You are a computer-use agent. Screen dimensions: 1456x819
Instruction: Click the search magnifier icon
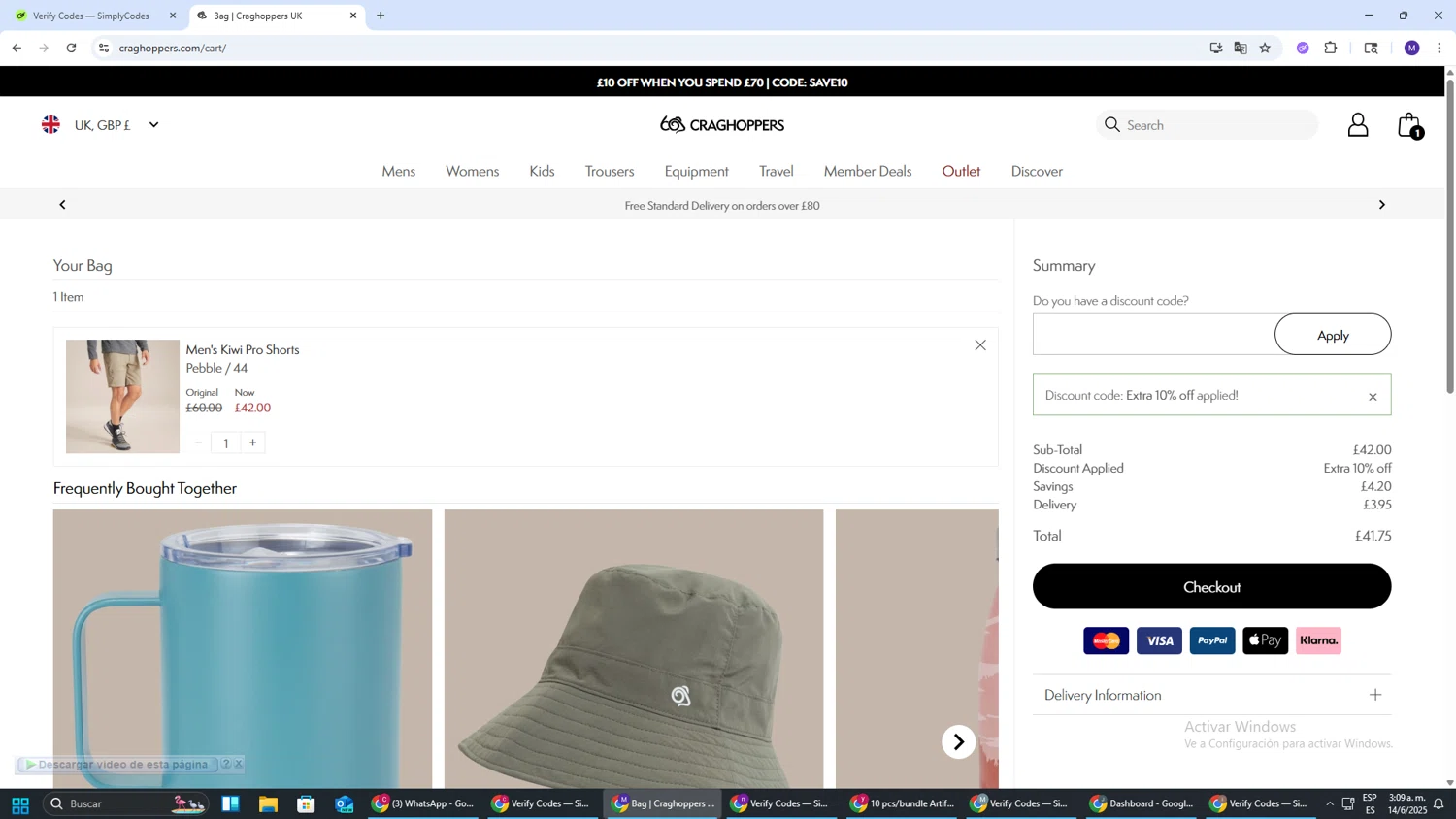[1112, 124]
